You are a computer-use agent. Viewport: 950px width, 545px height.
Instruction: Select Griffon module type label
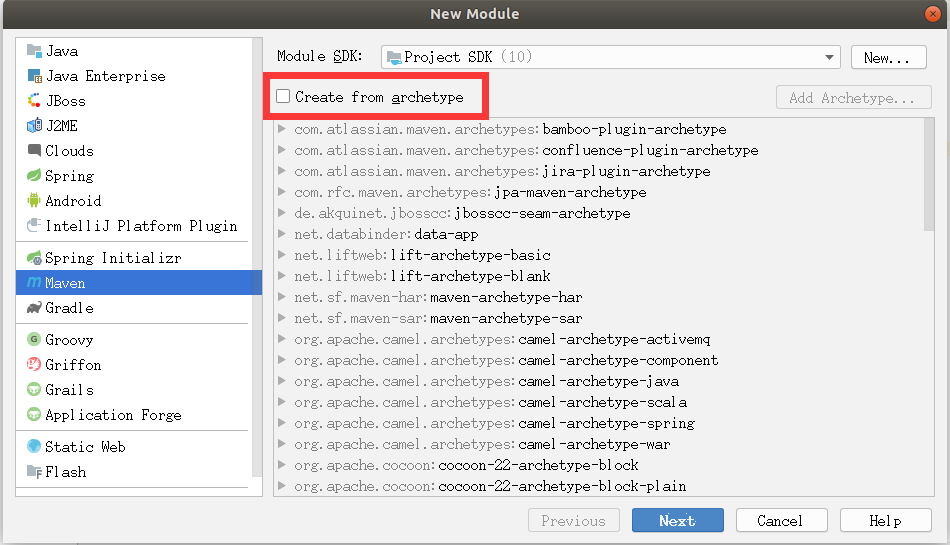[x=73, y=365]
